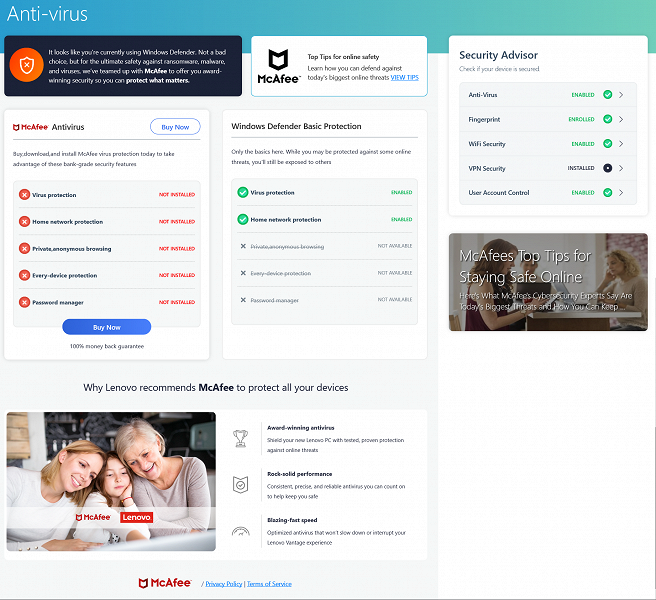Click the red X icon beside McAfee Virus protection
Screen dimensions: 656x600
pos(24,195)
